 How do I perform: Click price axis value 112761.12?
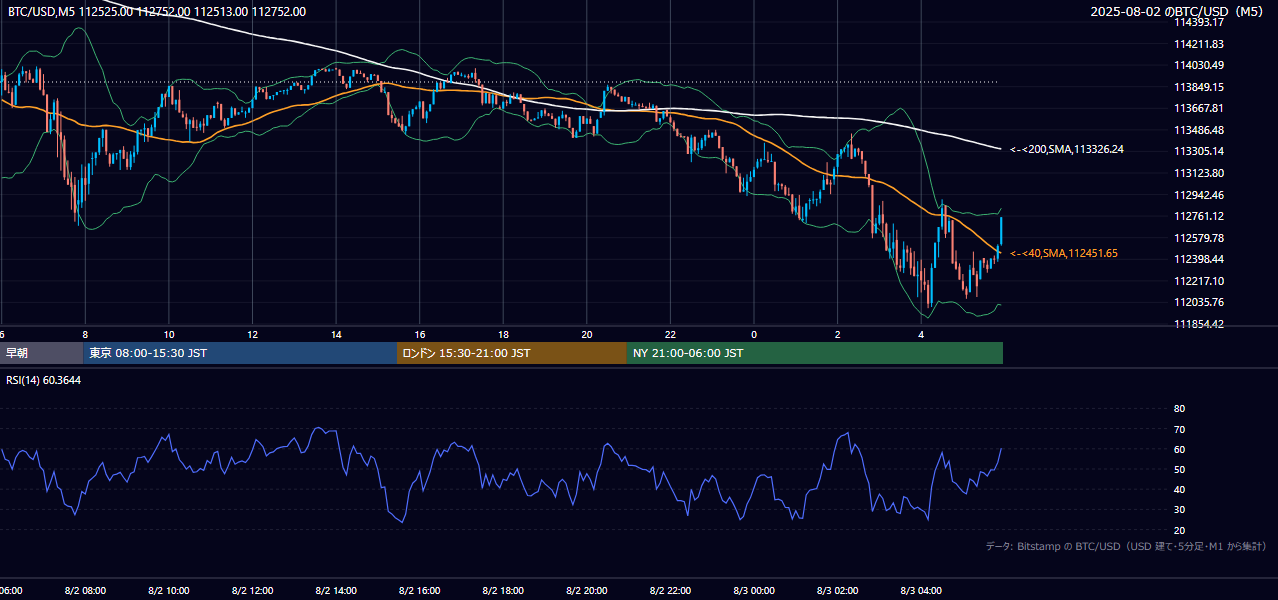click(x=1198, y=216)
